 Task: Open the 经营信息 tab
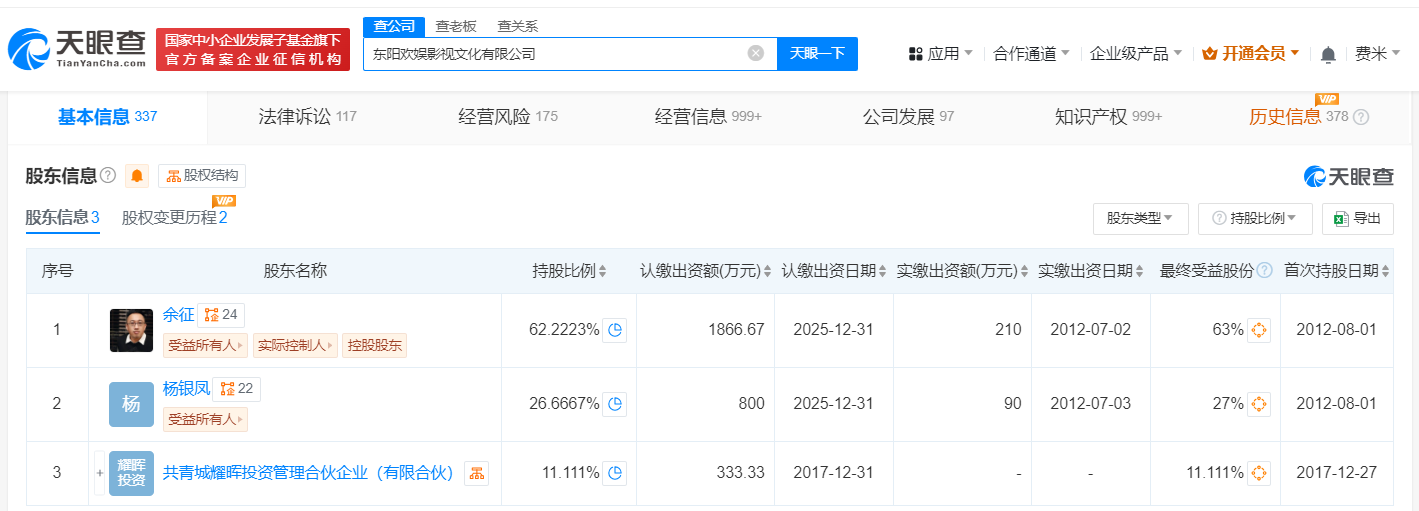click(x=708, y=117)
